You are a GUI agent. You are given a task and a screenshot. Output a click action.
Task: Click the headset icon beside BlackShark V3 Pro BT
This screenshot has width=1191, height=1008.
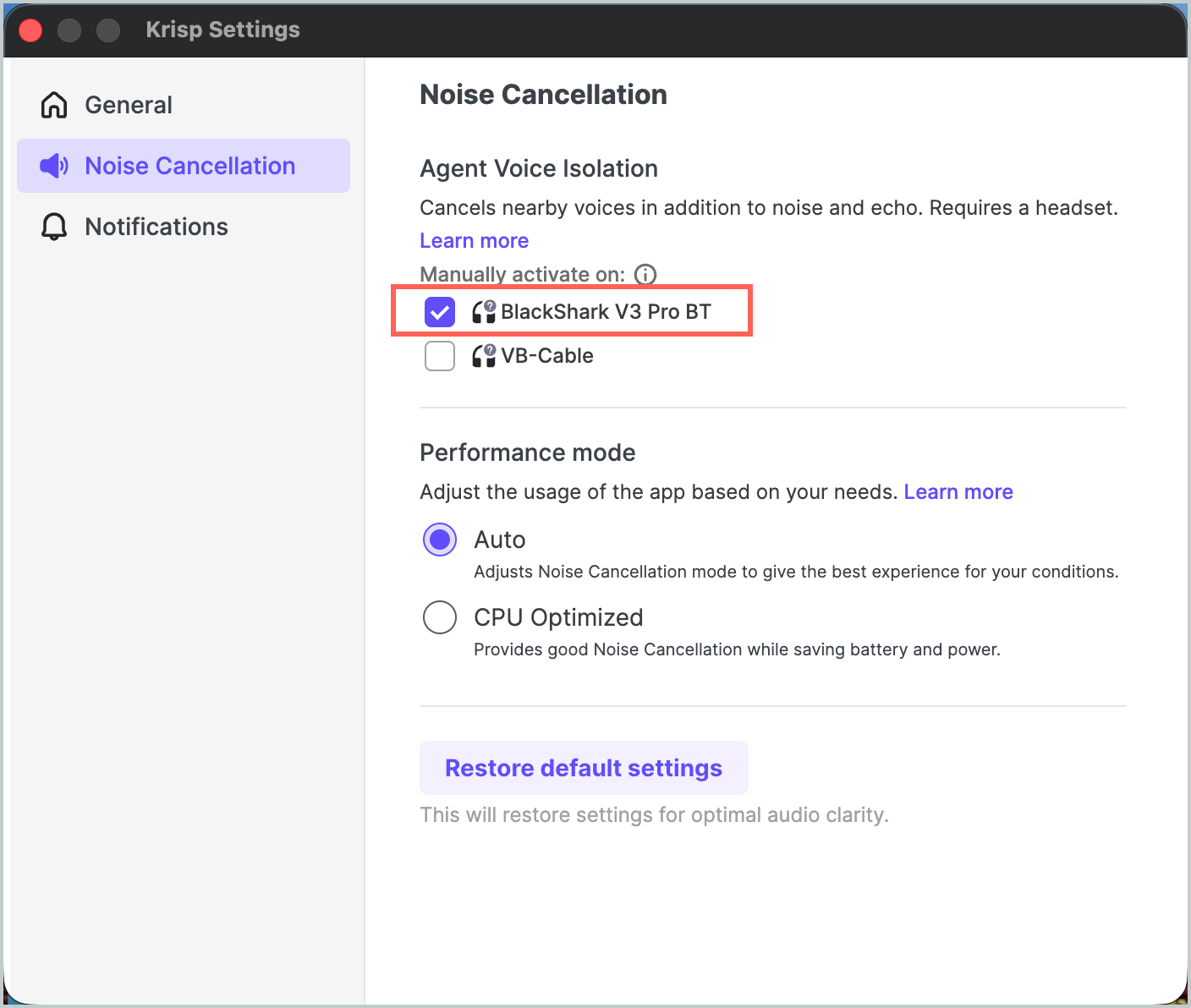click(x=484, y=311)
